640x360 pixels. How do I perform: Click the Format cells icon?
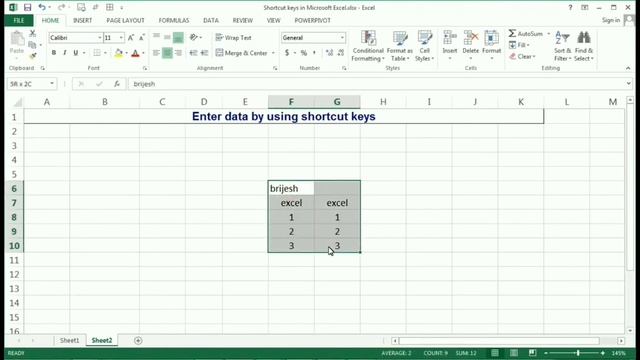491,38
